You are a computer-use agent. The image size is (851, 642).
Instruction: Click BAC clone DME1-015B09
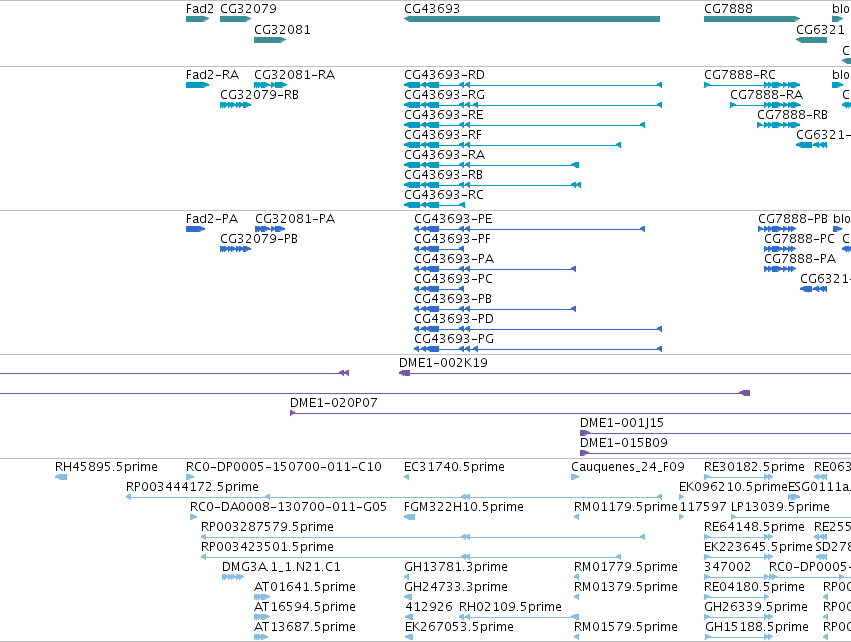(x=715, y=454)
